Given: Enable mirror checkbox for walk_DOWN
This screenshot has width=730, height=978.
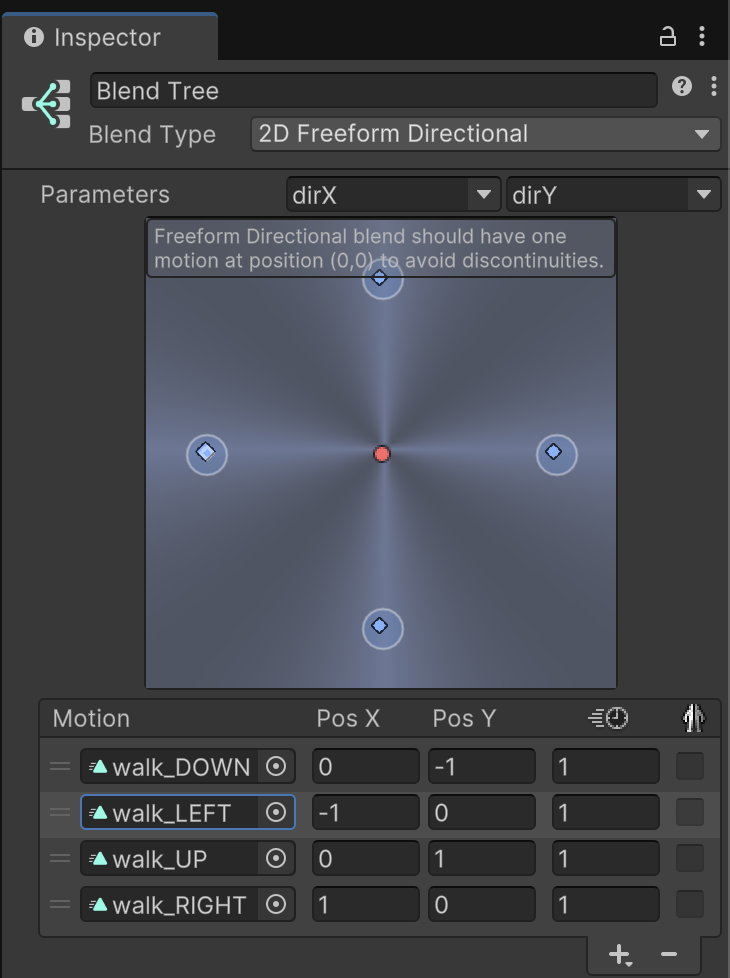Looking at the screenshot, I should [690, 766].
